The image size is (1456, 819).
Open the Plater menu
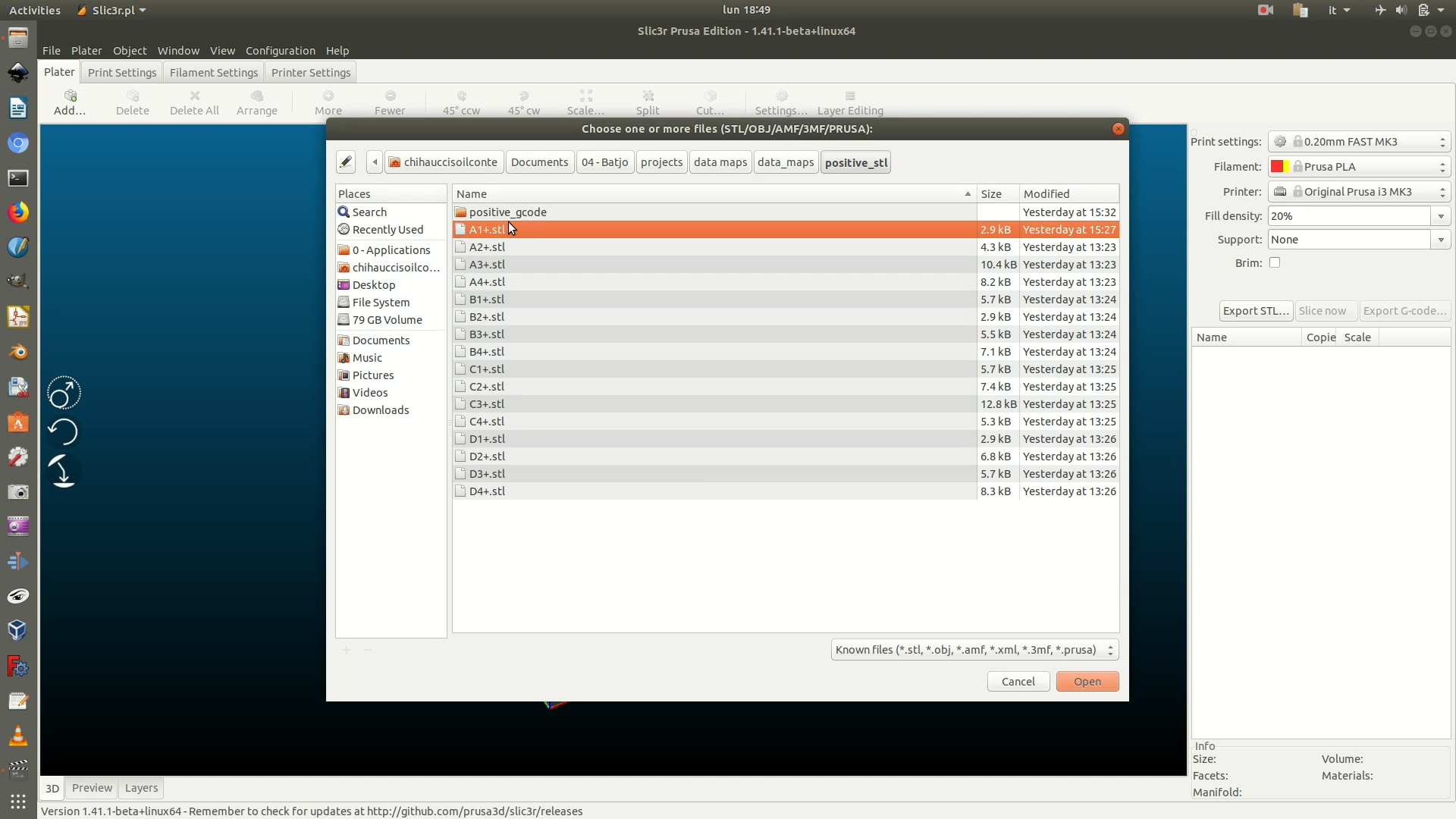click(x=86, y=51)
